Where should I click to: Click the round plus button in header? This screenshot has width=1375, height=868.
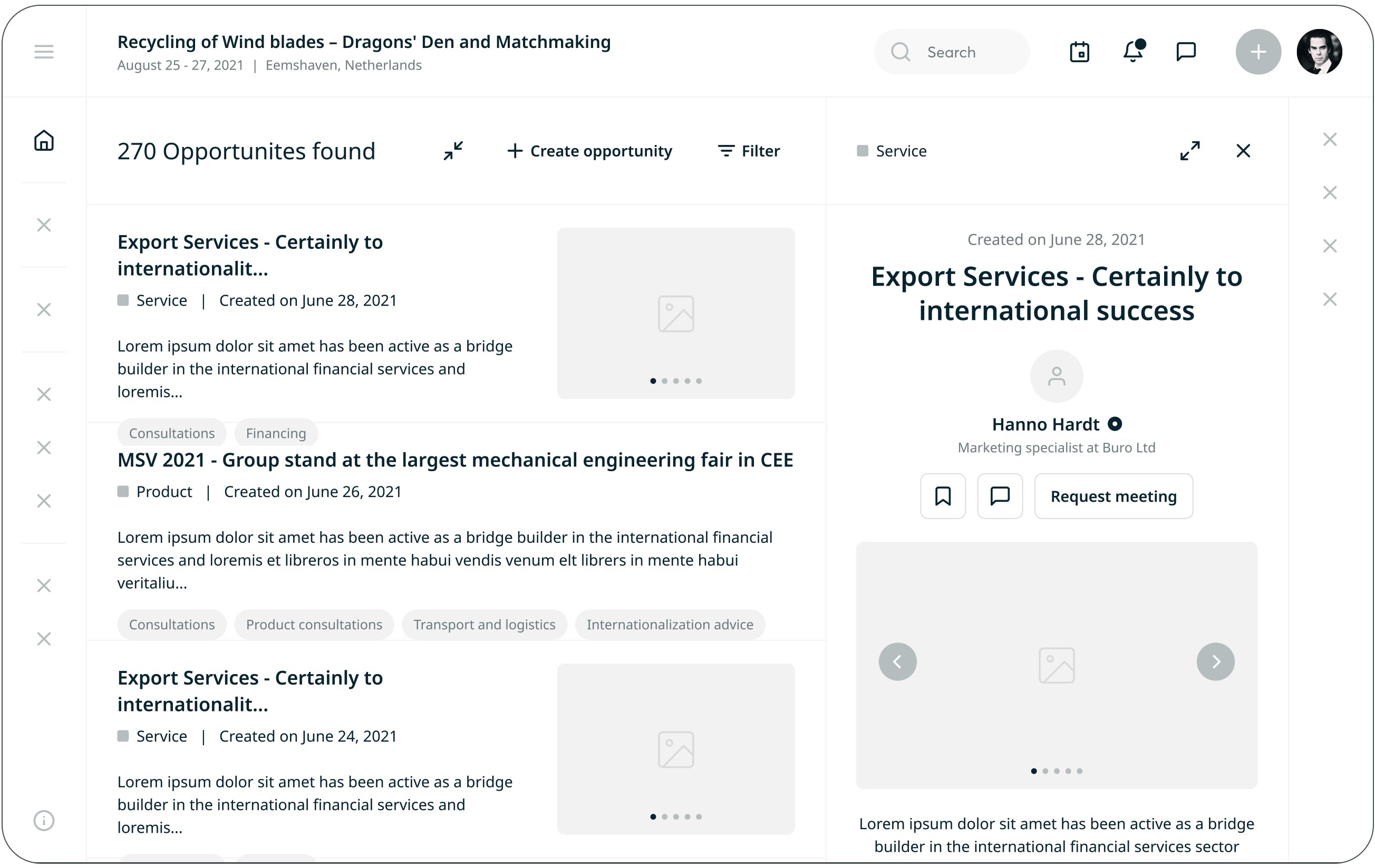pos(1258,52)
